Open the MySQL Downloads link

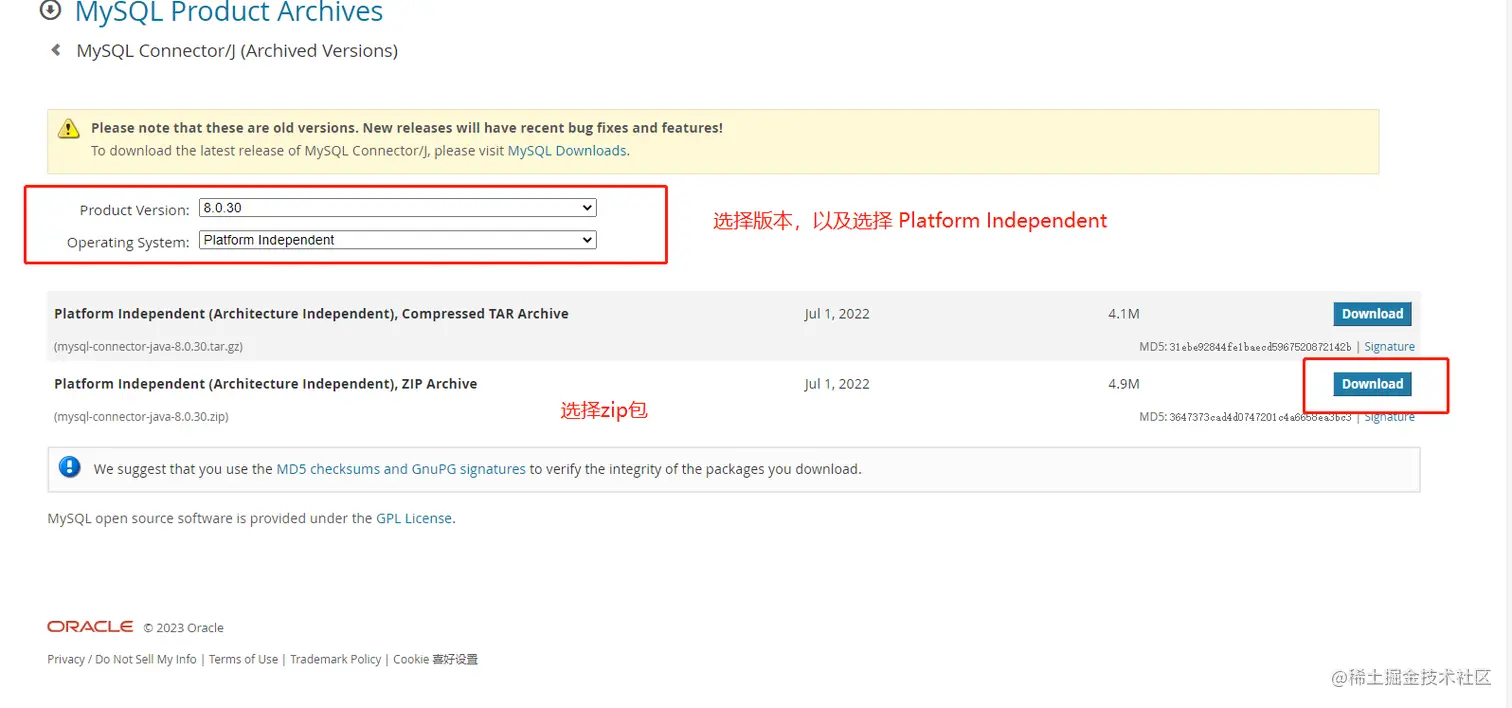(567, 151)
